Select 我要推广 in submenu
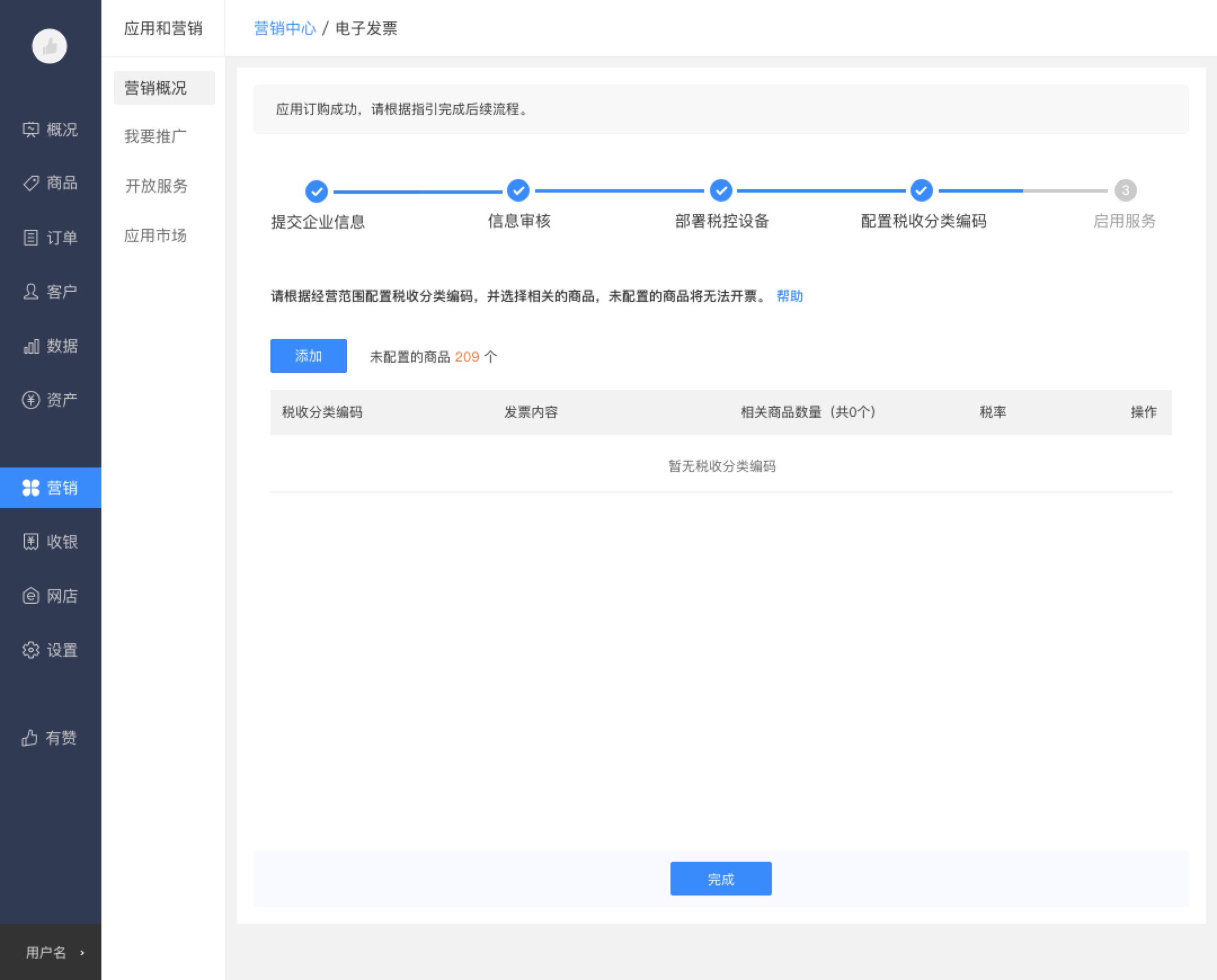1217x980 pixels. [156, 137]
